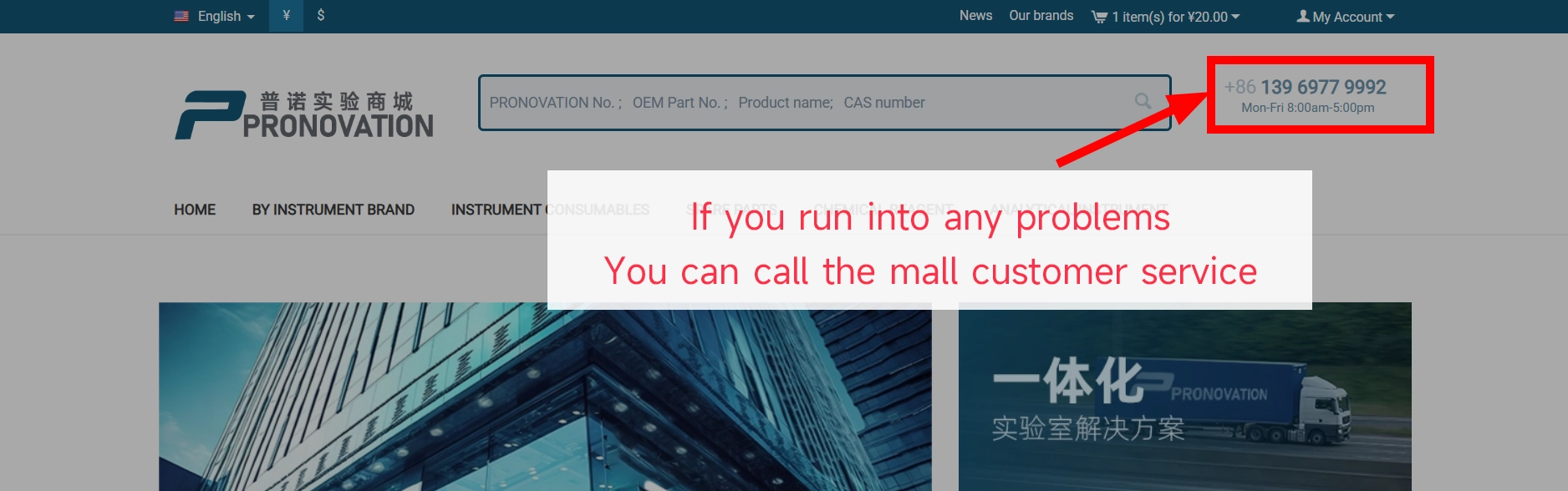Image resolution: width=1568 pixels, height=491 pixels.
Task: Select the Dollar currency symbol
Action: pyautogui.click(x=321, y=15)
